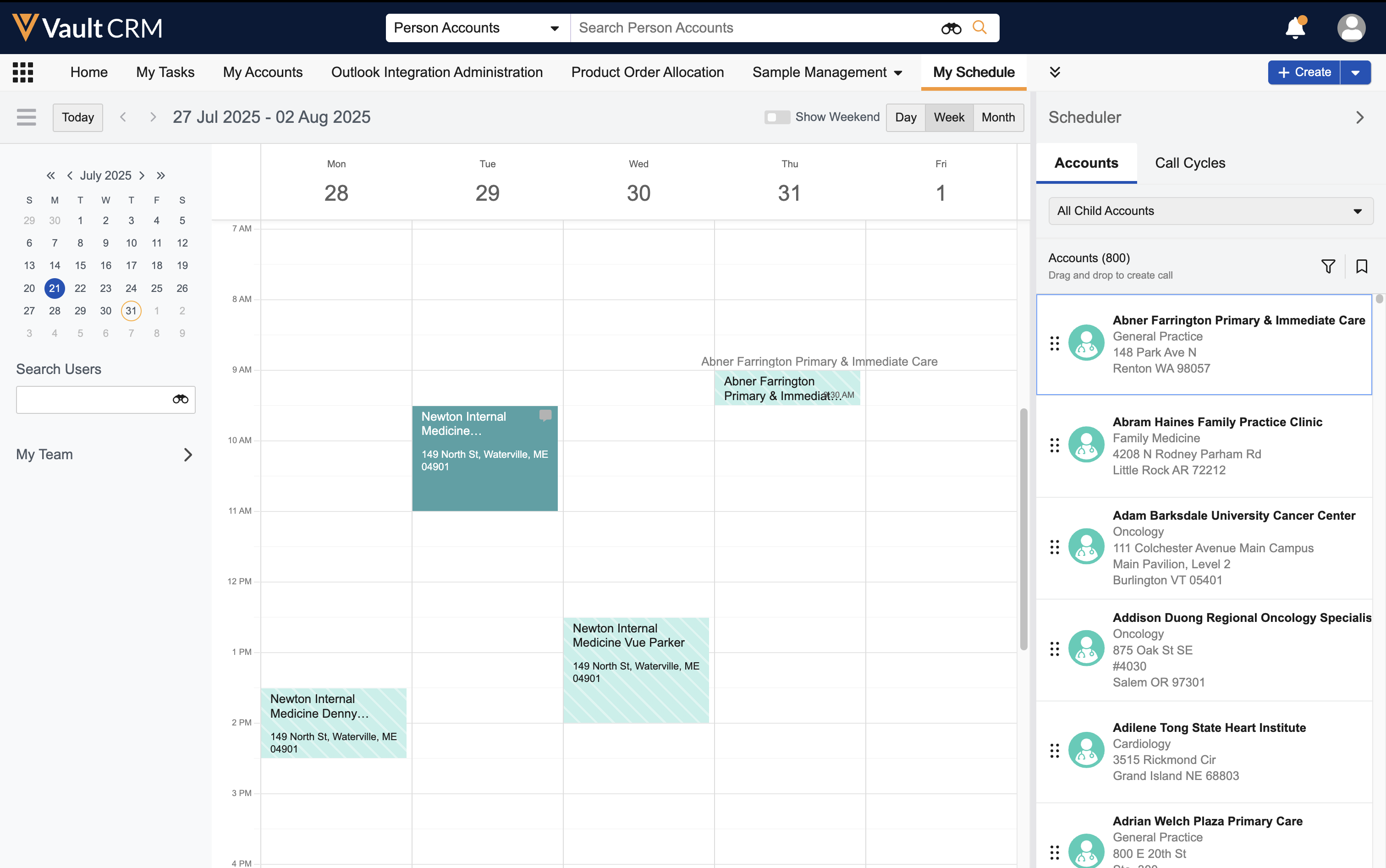Click the orange magnifier search icon
Image resolution: width=1386 pixels, height=868 pixels.
979,27
